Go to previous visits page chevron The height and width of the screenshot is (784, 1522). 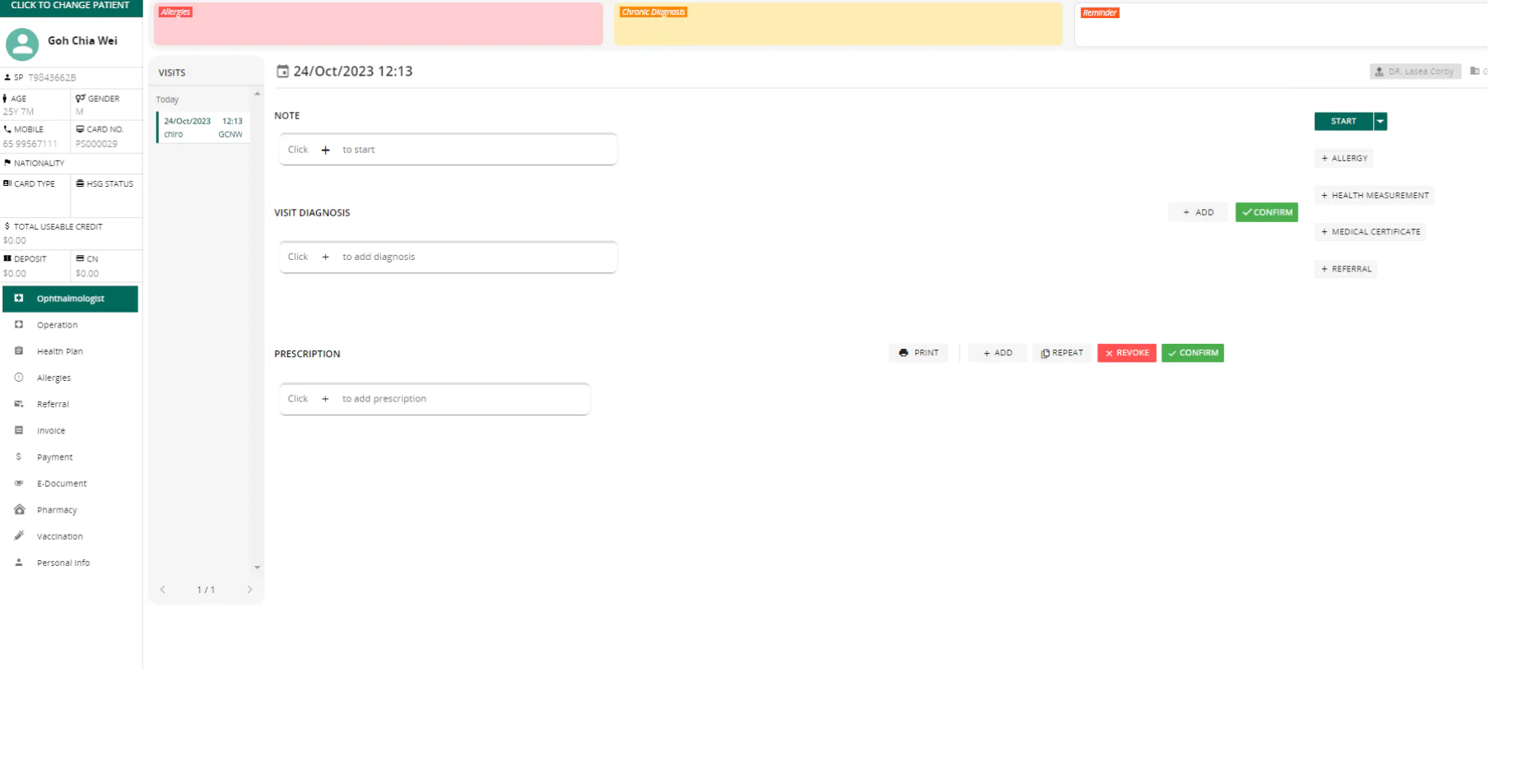pyautogui.click(x=163, y=590)
